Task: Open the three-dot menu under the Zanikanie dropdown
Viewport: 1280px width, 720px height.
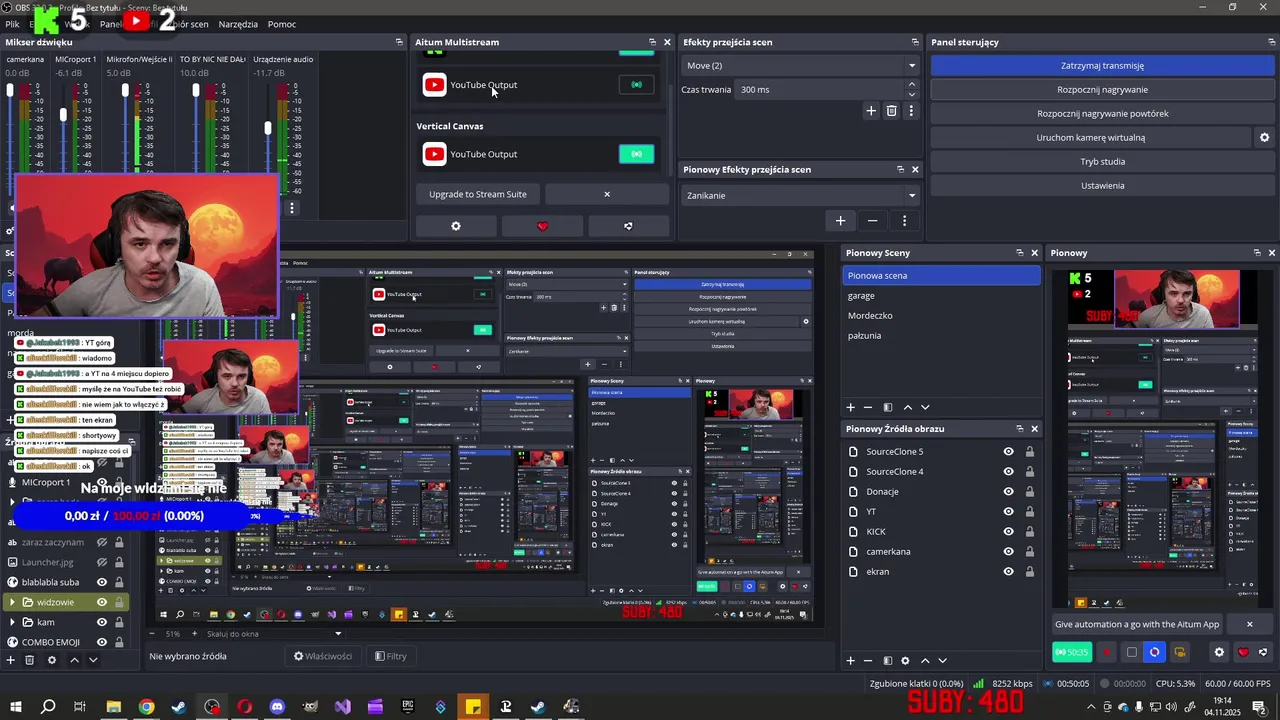Action: coord(904,221)
